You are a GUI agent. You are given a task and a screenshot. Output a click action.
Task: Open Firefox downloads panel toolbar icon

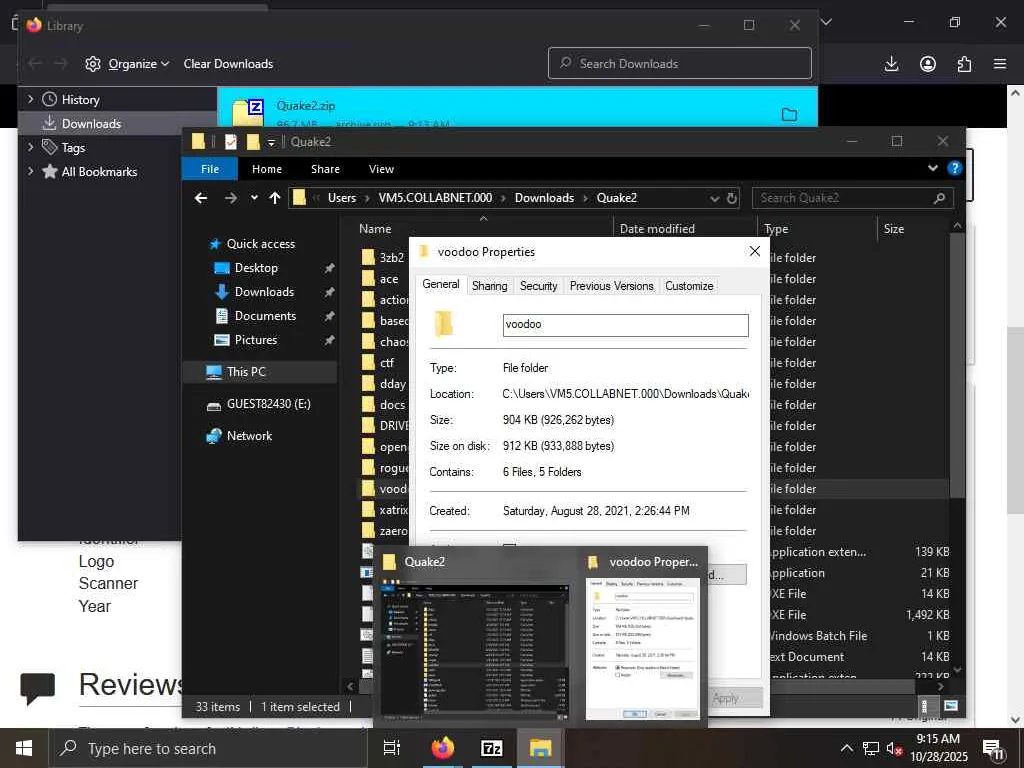pos(891,64)
